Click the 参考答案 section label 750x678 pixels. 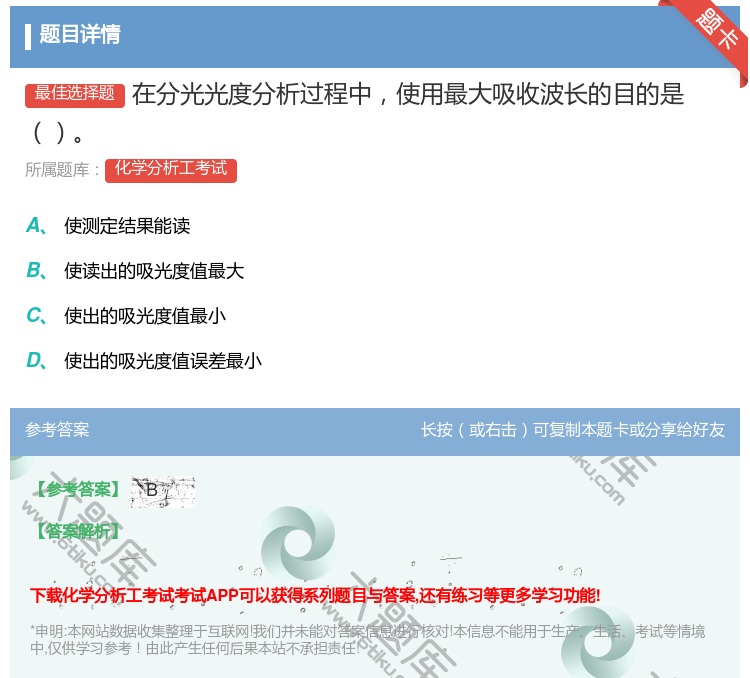click(x=57, y=430)
